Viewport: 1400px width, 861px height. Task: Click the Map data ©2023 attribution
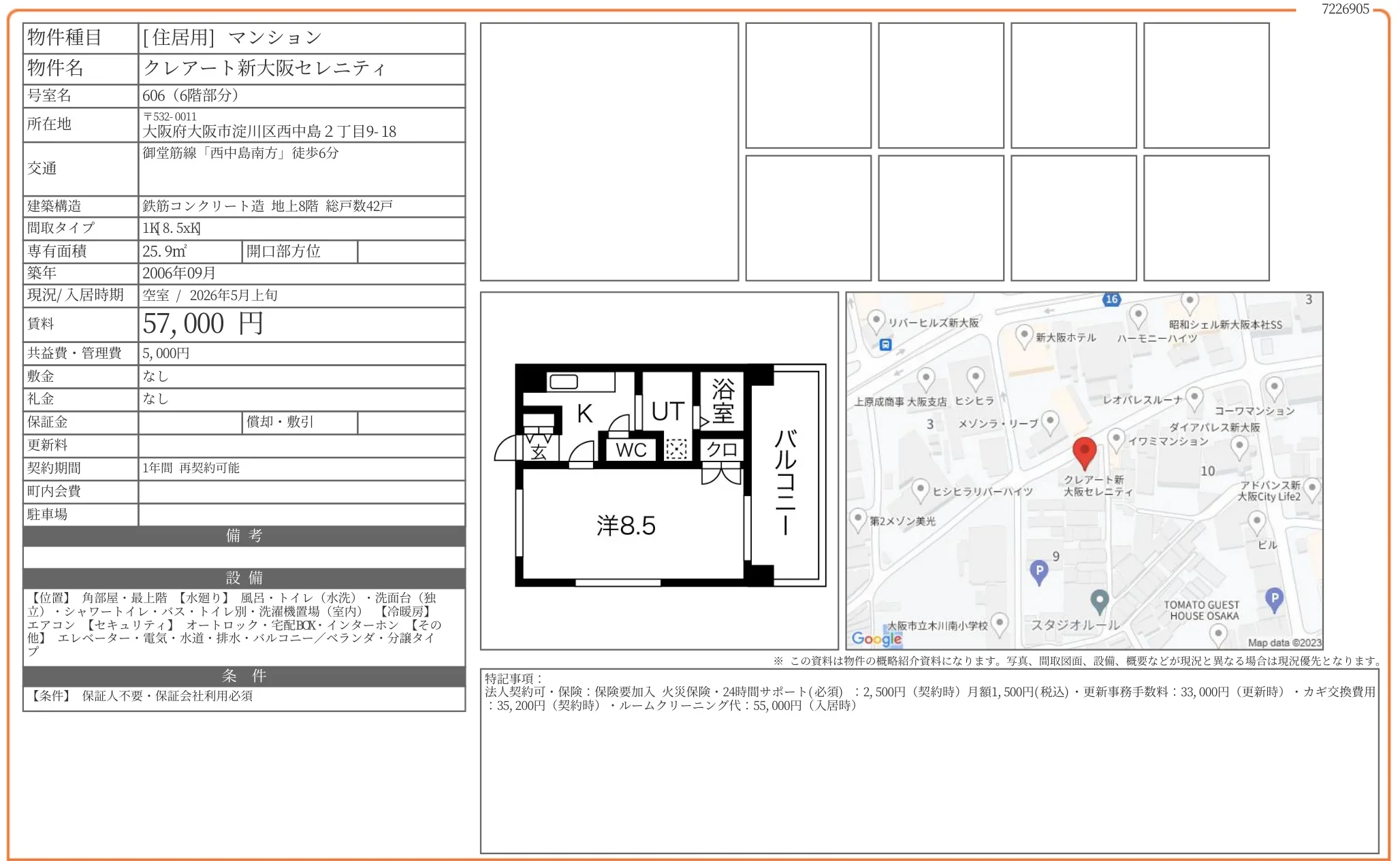pyautogui.click(x=1284, y=643)
